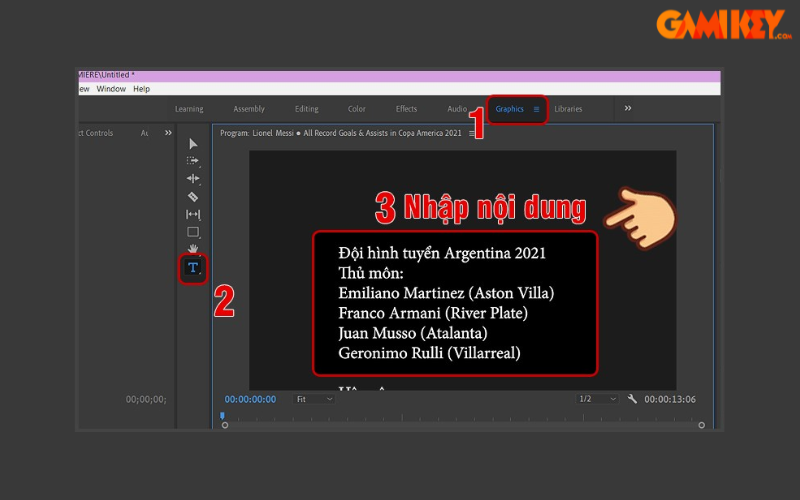Open the Window menu
The width and height of the screenshot is (800, 500).
[x=111, y=89]
